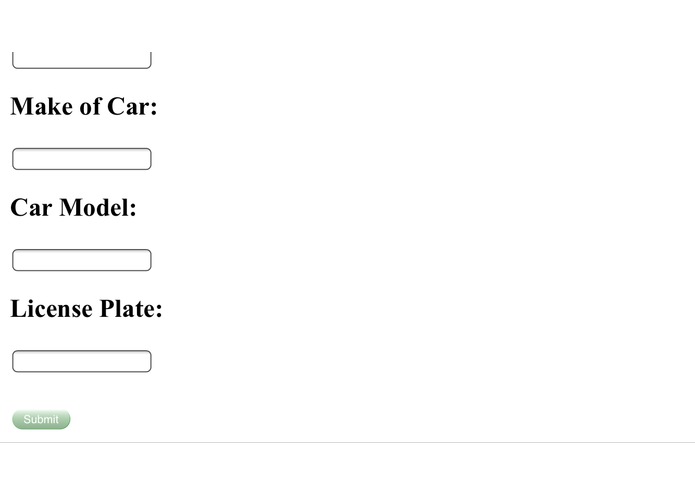Image resolution: width=695 pixels, height=494 pixels.
Task: Click the word "Make" in the first label
Action: (x=42, y=106)
